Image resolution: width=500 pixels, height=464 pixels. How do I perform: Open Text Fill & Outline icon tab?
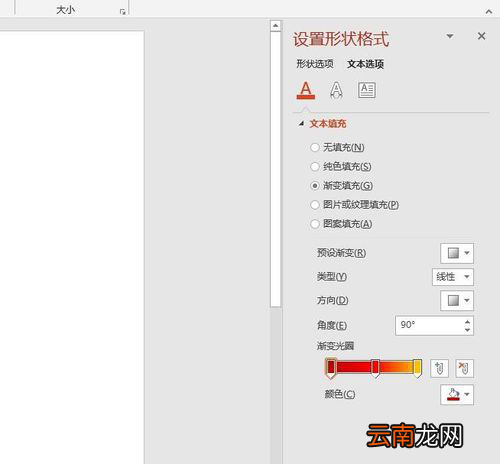306,90
